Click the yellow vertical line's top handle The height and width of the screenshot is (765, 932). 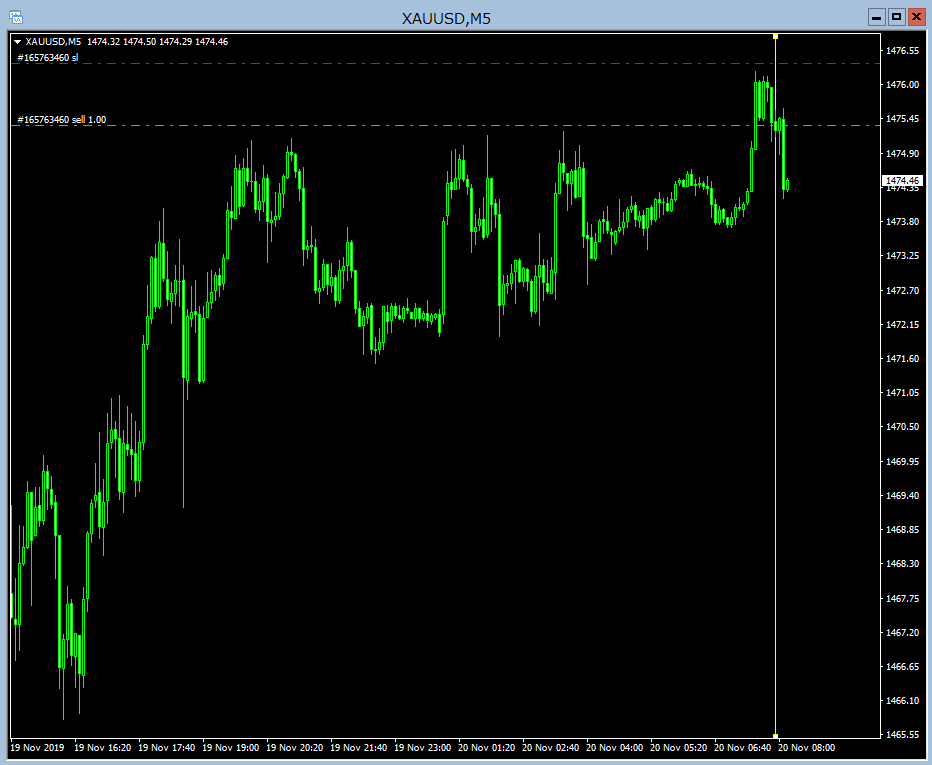pos(775,37)
